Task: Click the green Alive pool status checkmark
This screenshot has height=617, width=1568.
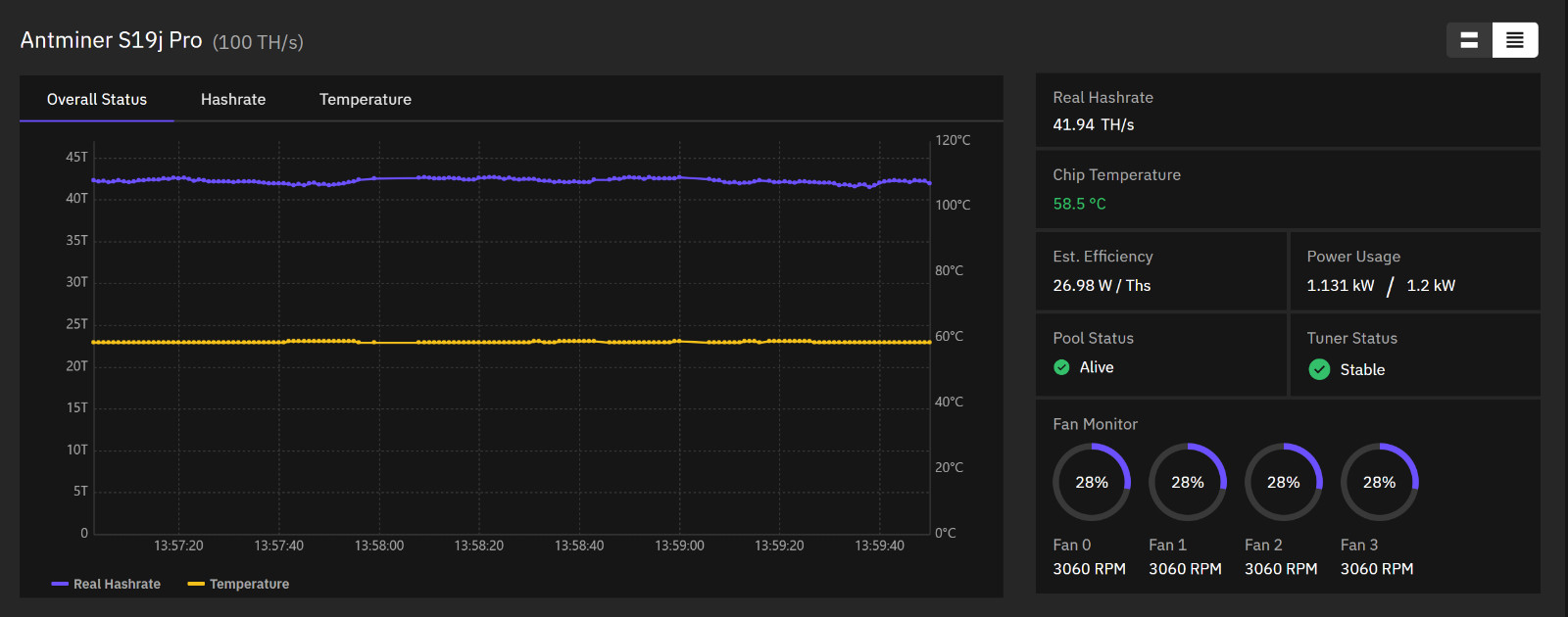Action: (1061, 367)
